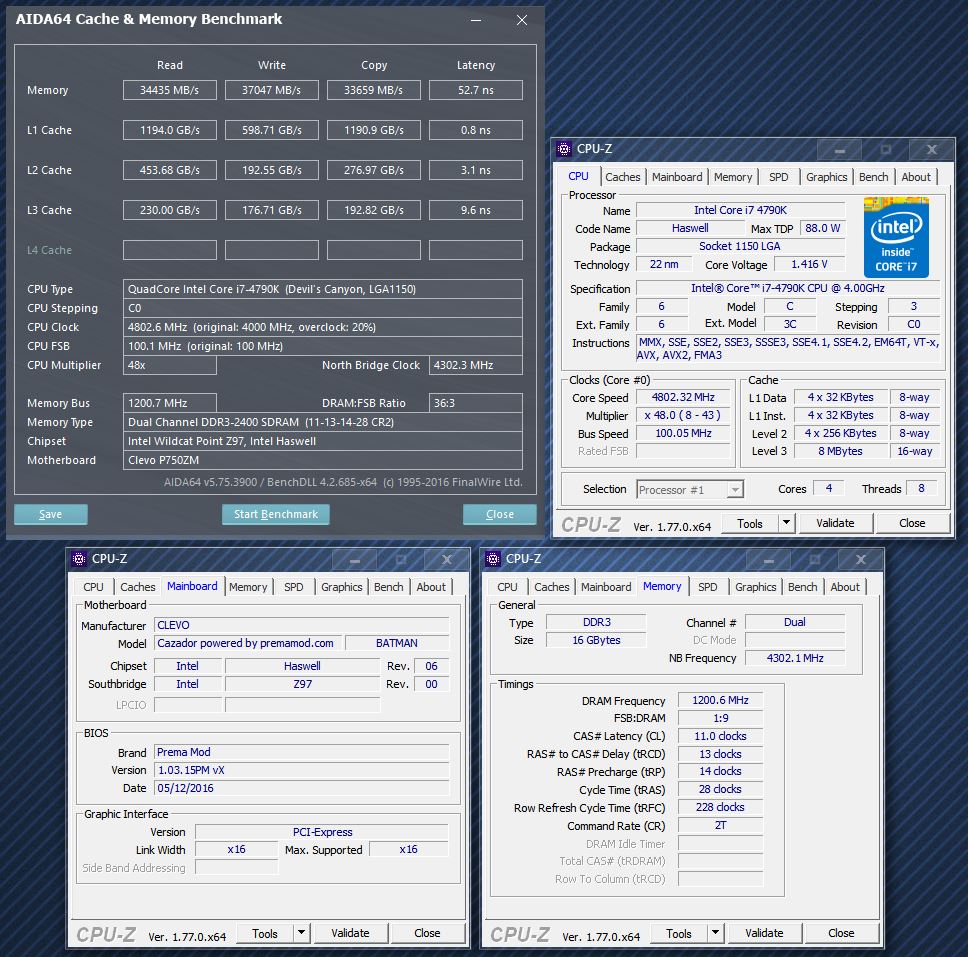This screenshot has height=957, width=968.
Task: Click Close button in CPU-Z Memory window
Action: pyautogui.click(x=841, y=933)
